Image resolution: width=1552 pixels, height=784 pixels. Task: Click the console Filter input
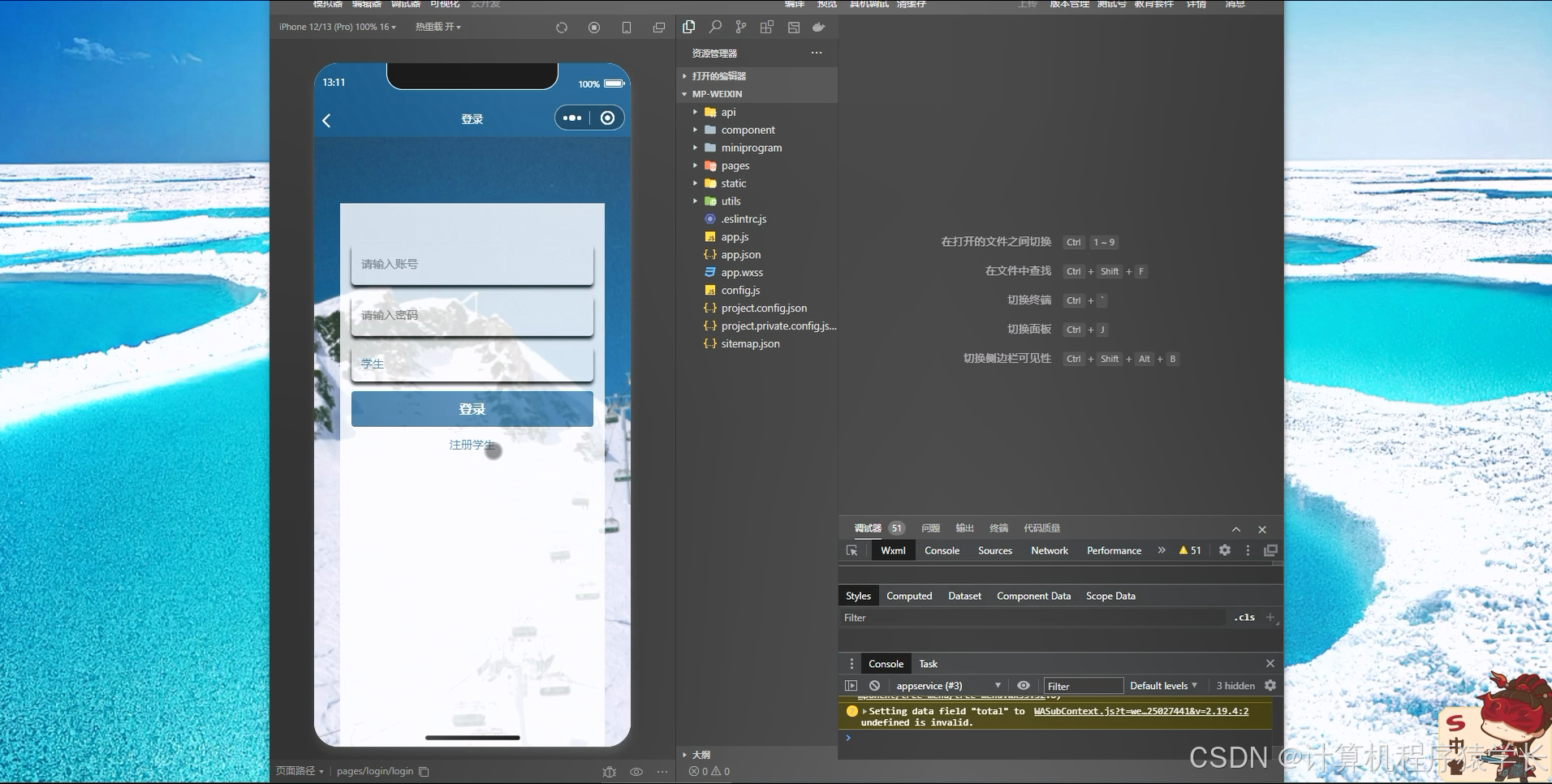1084,686
